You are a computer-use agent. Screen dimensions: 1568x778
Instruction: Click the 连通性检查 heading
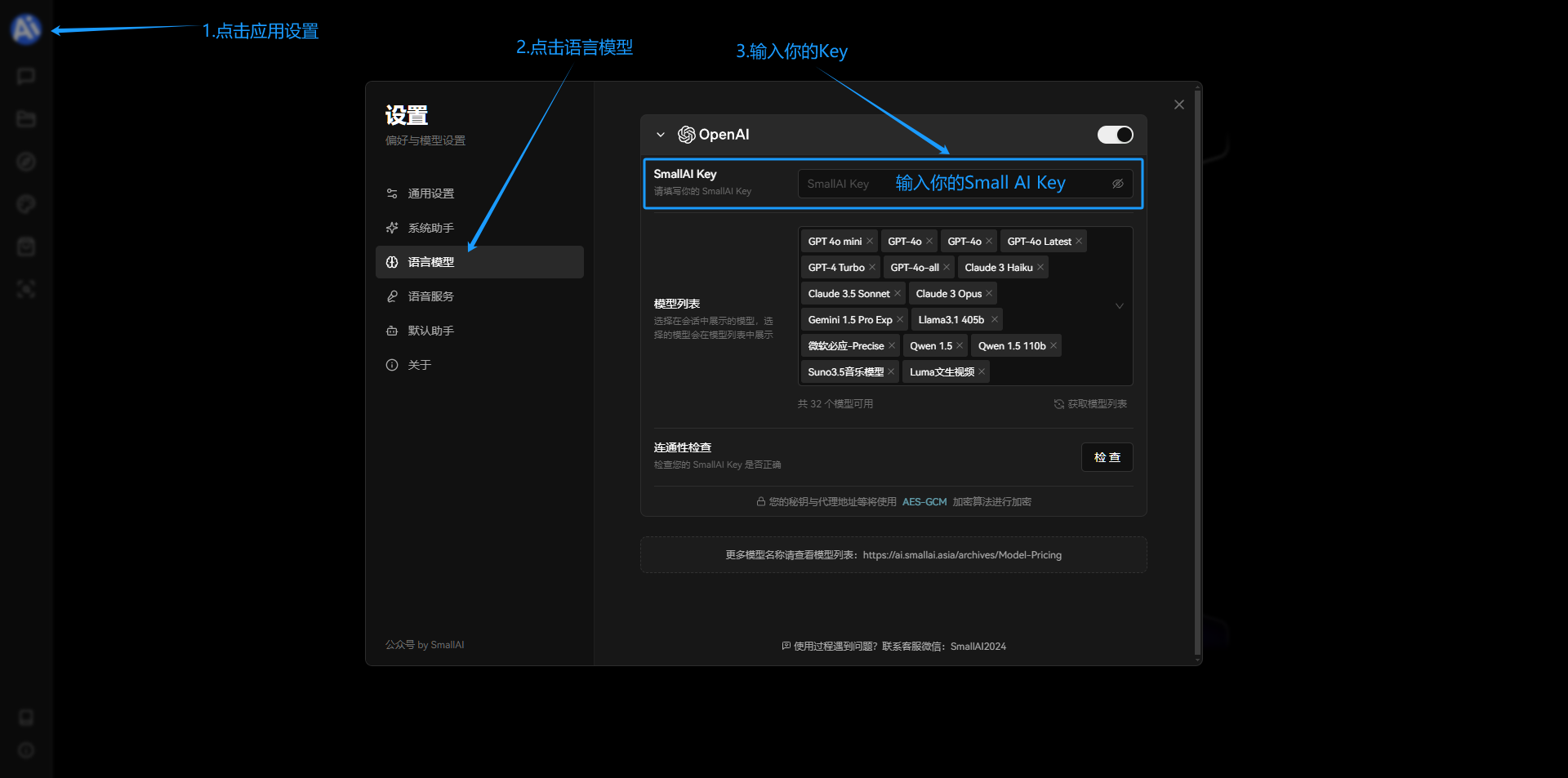tap(683, 447)
